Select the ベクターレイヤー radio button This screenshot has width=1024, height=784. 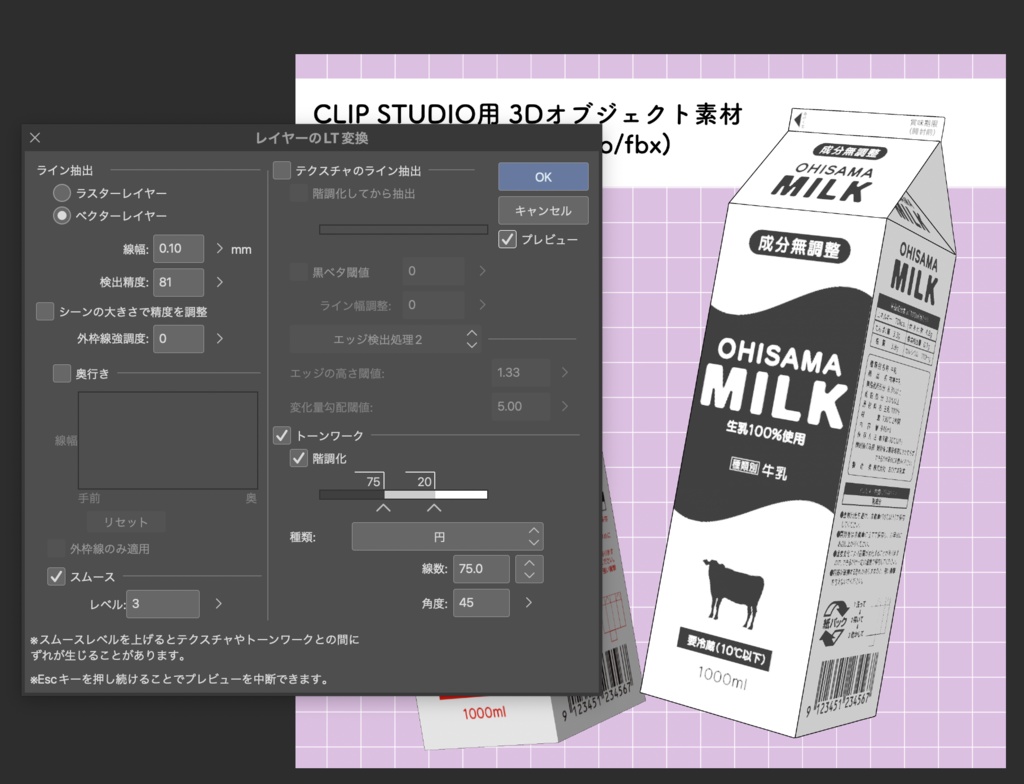(x=61, y=216)
